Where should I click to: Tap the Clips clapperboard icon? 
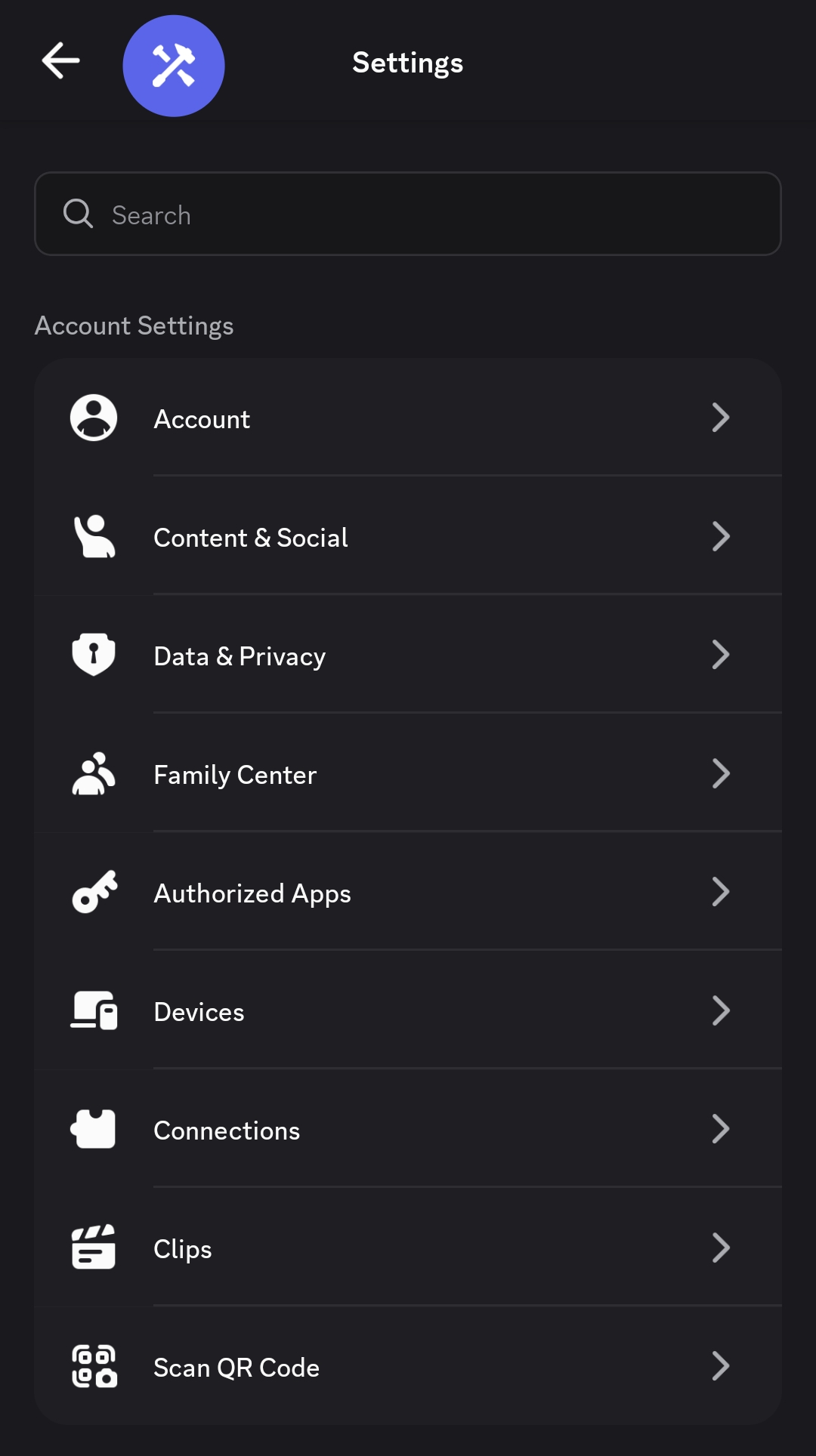[94, 1247]
